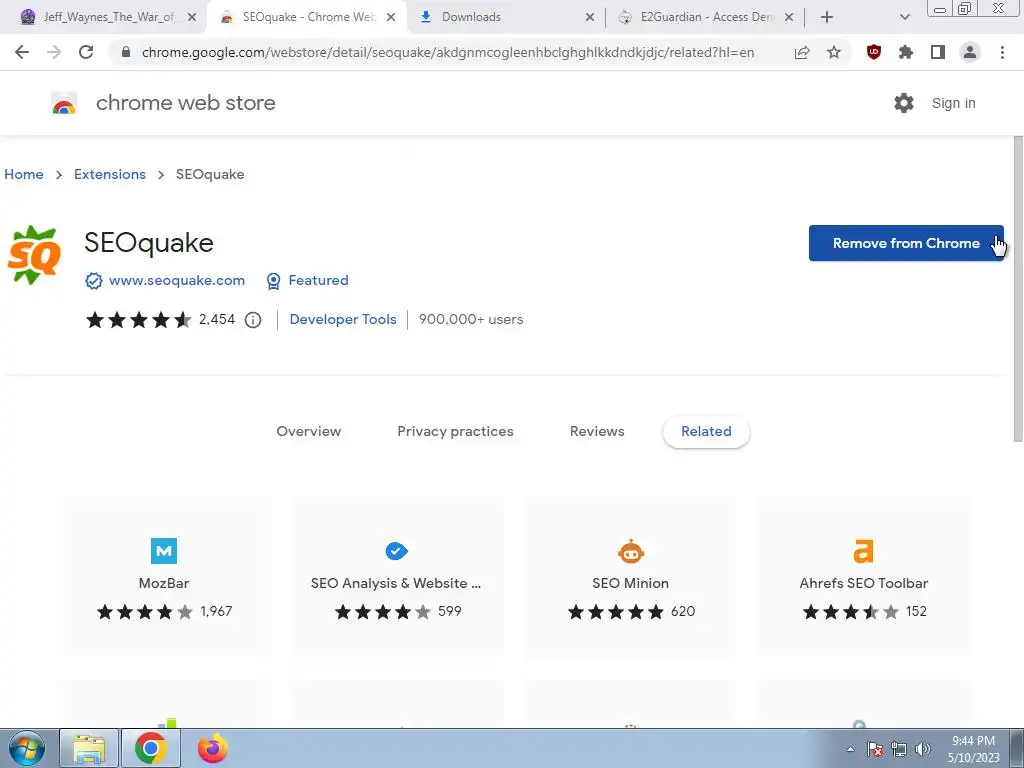Open Chrome Web Store settings gear
Viewport: 1024px width, 768px height.
(904, 103)
